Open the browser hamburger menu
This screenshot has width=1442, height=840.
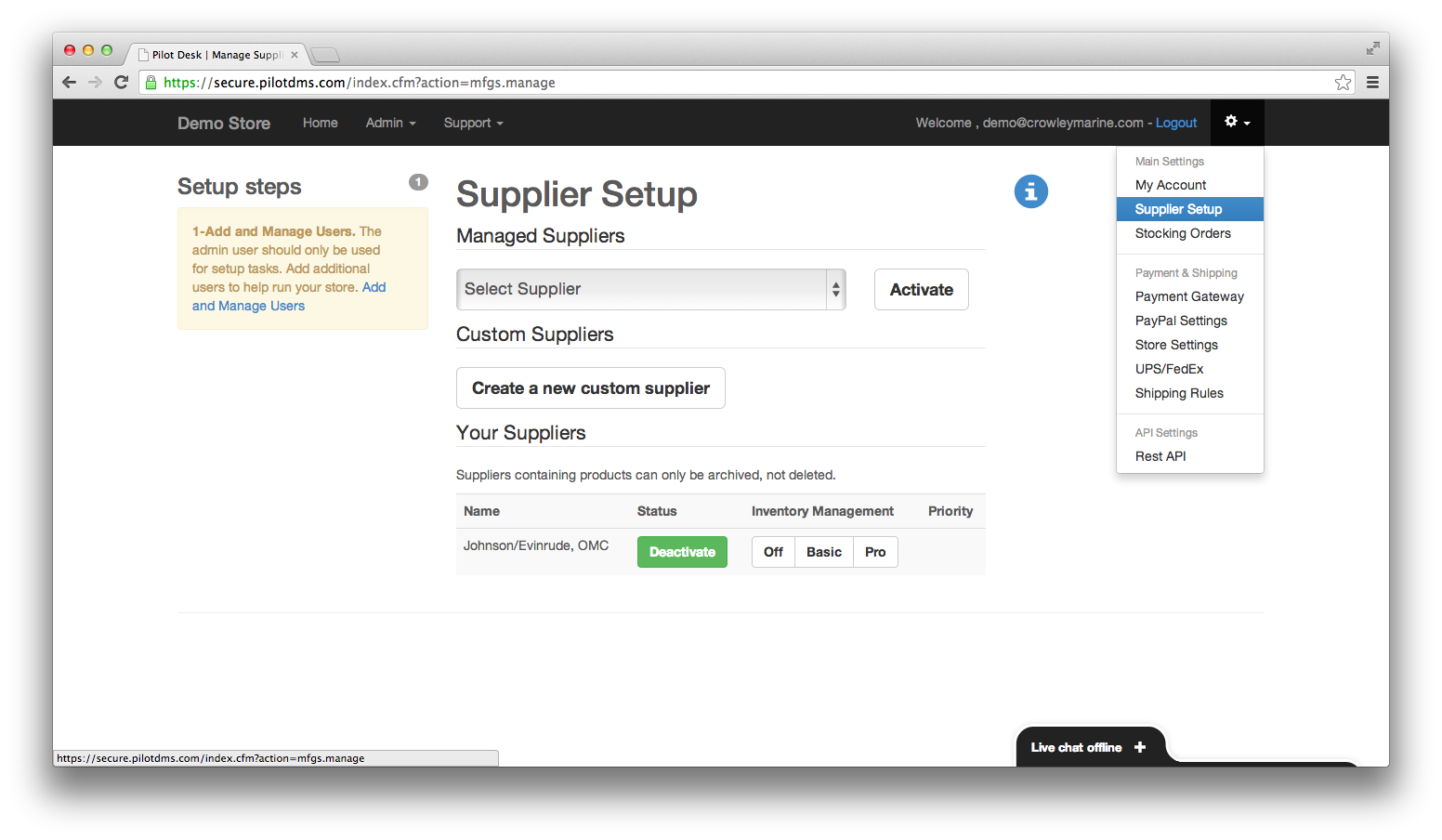(1372, 82)
